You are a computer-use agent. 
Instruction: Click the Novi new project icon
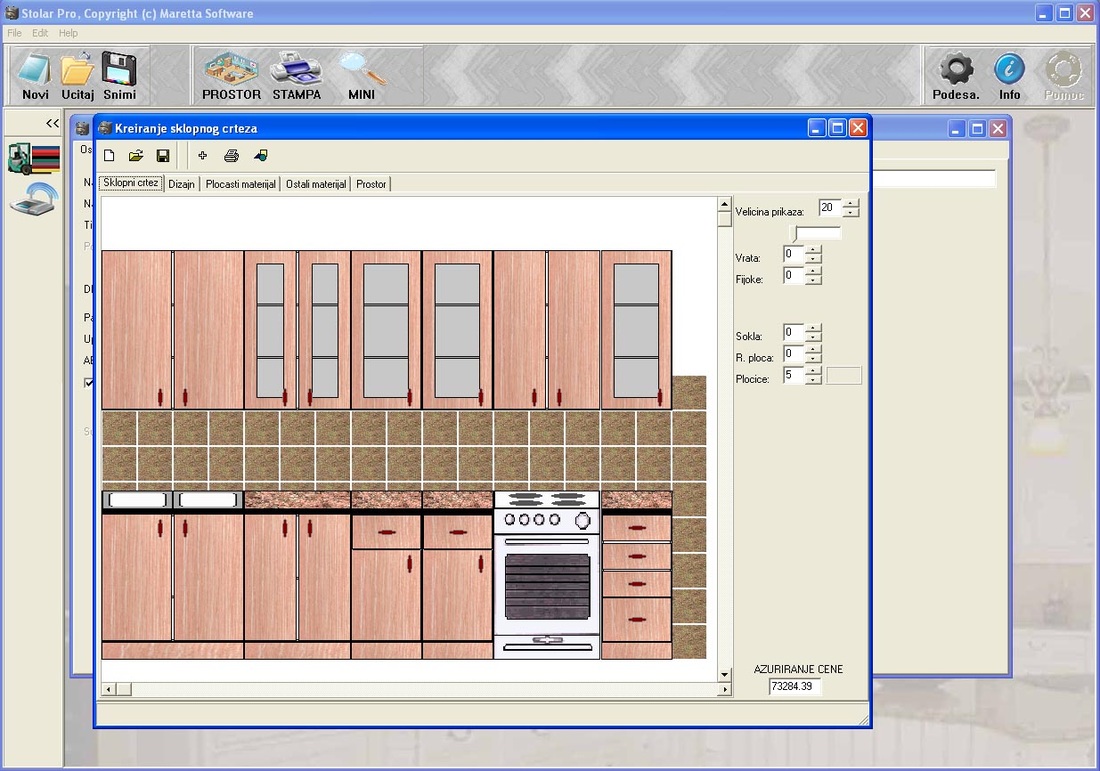[x=35, y=75]
